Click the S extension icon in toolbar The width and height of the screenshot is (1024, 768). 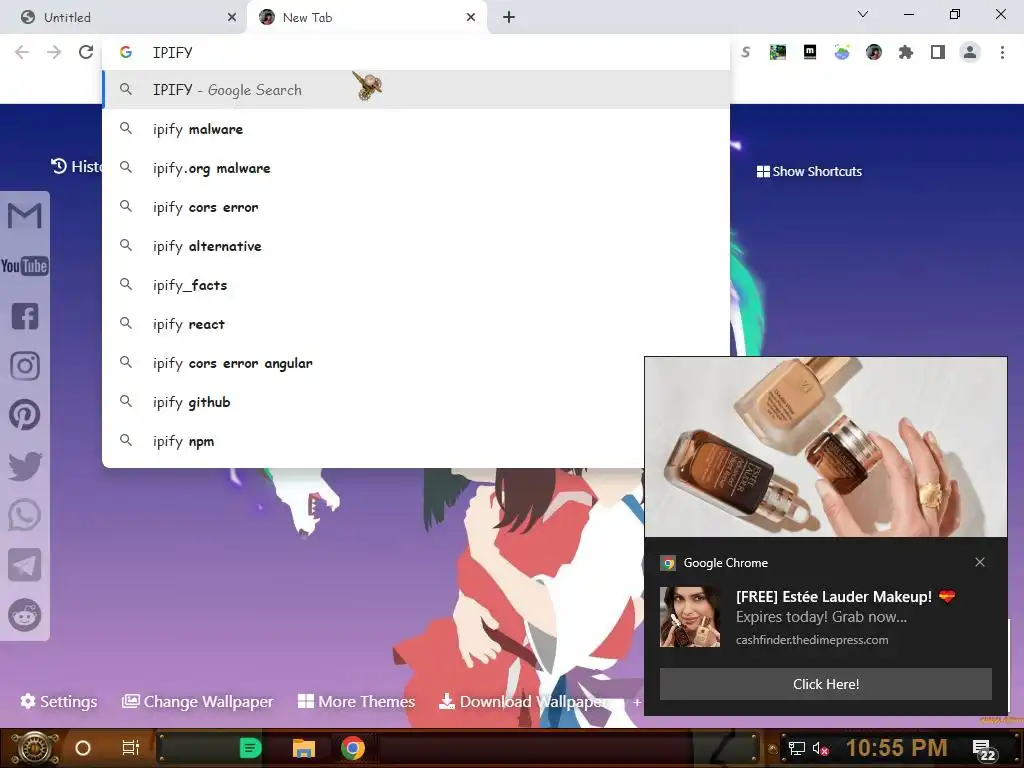point(746,52)
